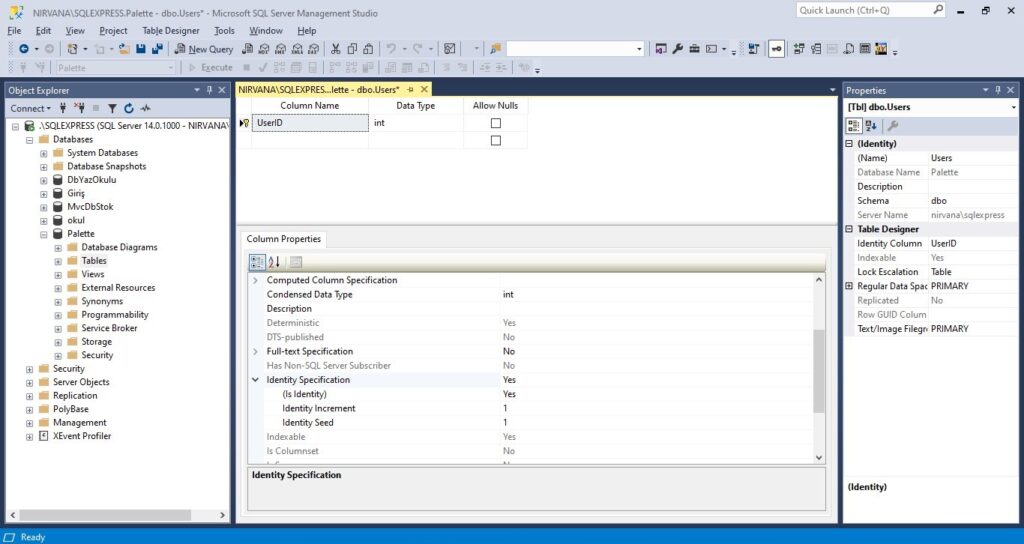Viewport: 1024px width, 544px height.
Task: Click the Refresh icon in Object Explorer
Action: pyautogui.click(x=129, y=108)
